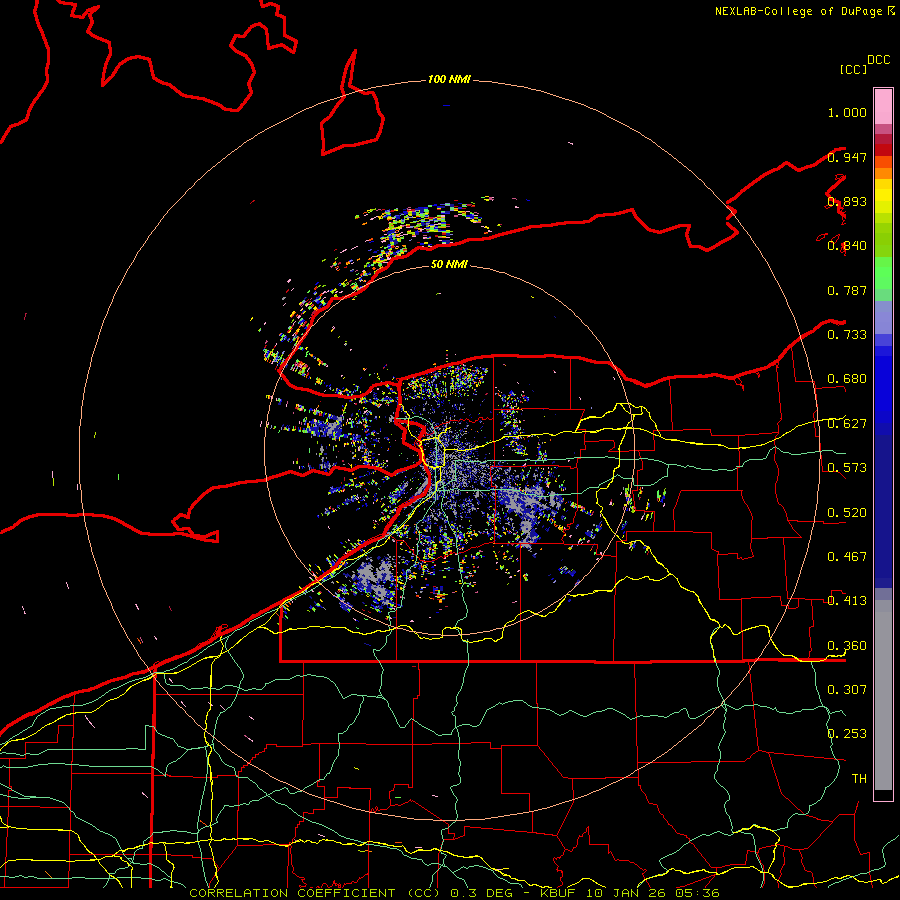Screen dimensions: 900x900
Task: Select the 0.307 scale value
Action: 847,689
